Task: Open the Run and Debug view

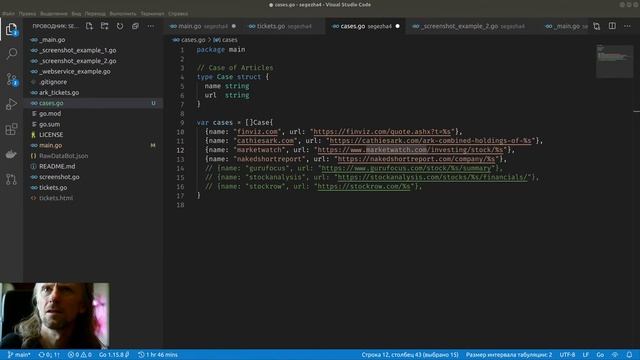Action: pos(11,104)
